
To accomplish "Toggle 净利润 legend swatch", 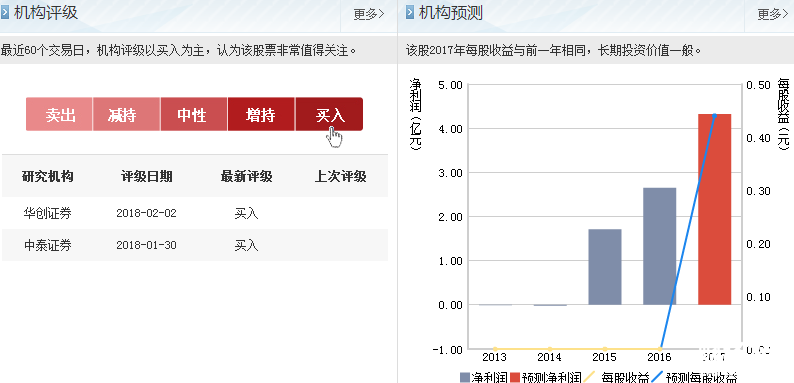I will [x=464, y=377].
